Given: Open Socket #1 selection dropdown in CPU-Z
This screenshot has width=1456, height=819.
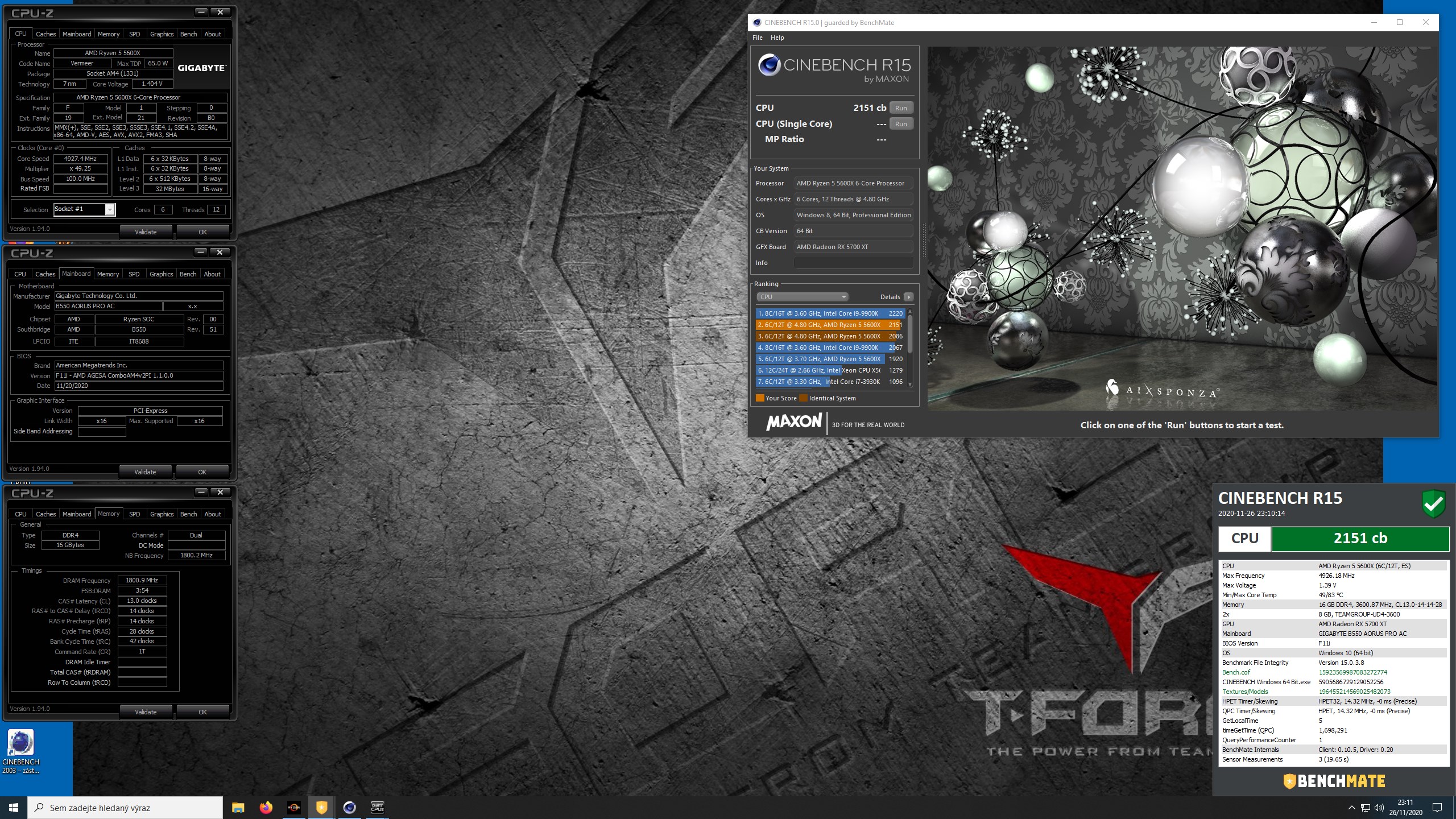Looking at the screenshot, I should 84,209.
